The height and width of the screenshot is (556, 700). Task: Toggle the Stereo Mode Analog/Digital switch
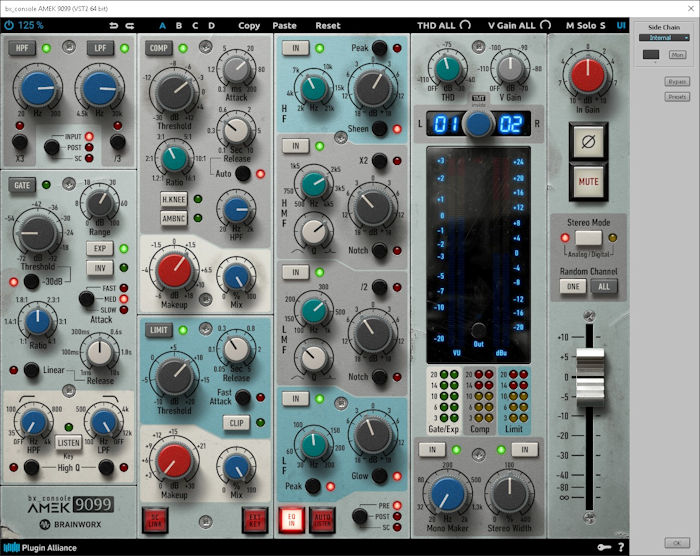(588, 238)
